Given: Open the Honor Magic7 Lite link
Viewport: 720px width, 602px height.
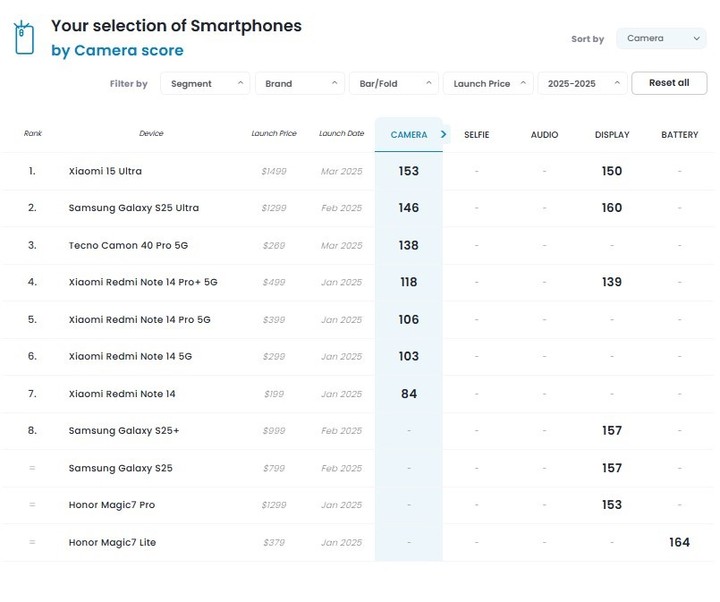Looking at the screenshot, I should (112, 542).
